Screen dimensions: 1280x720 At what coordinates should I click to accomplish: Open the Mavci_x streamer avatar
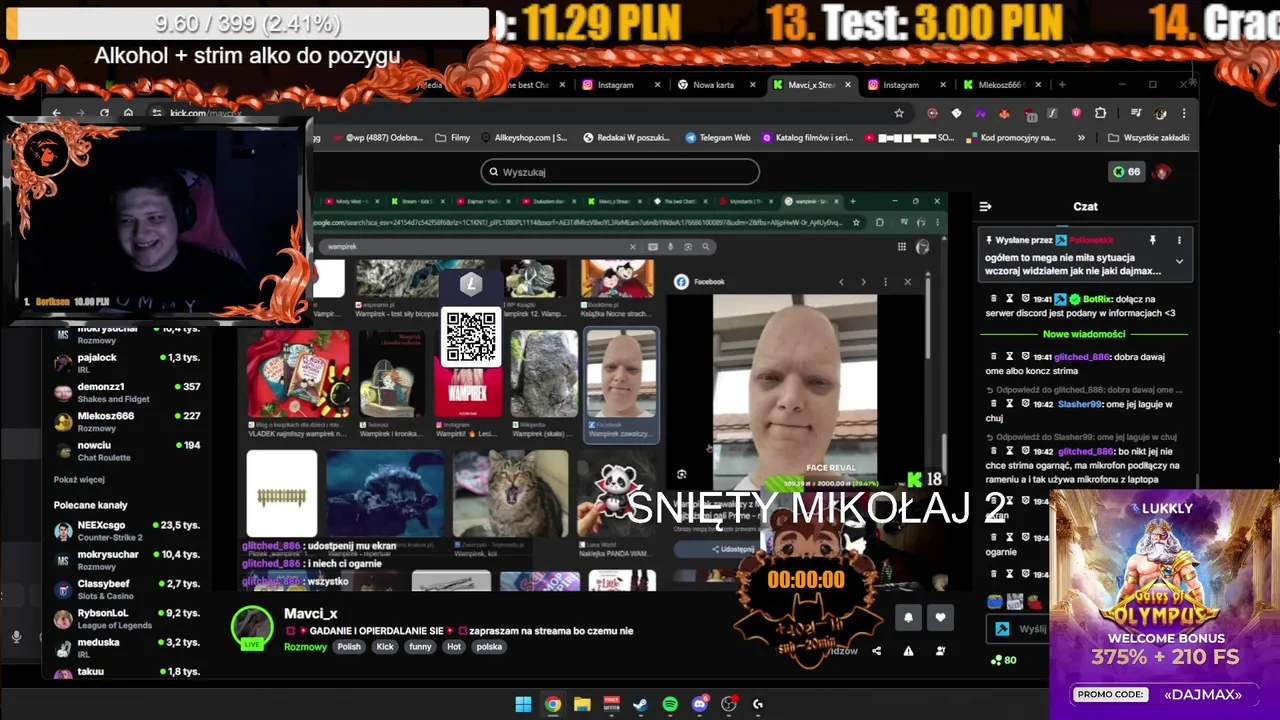252,627
